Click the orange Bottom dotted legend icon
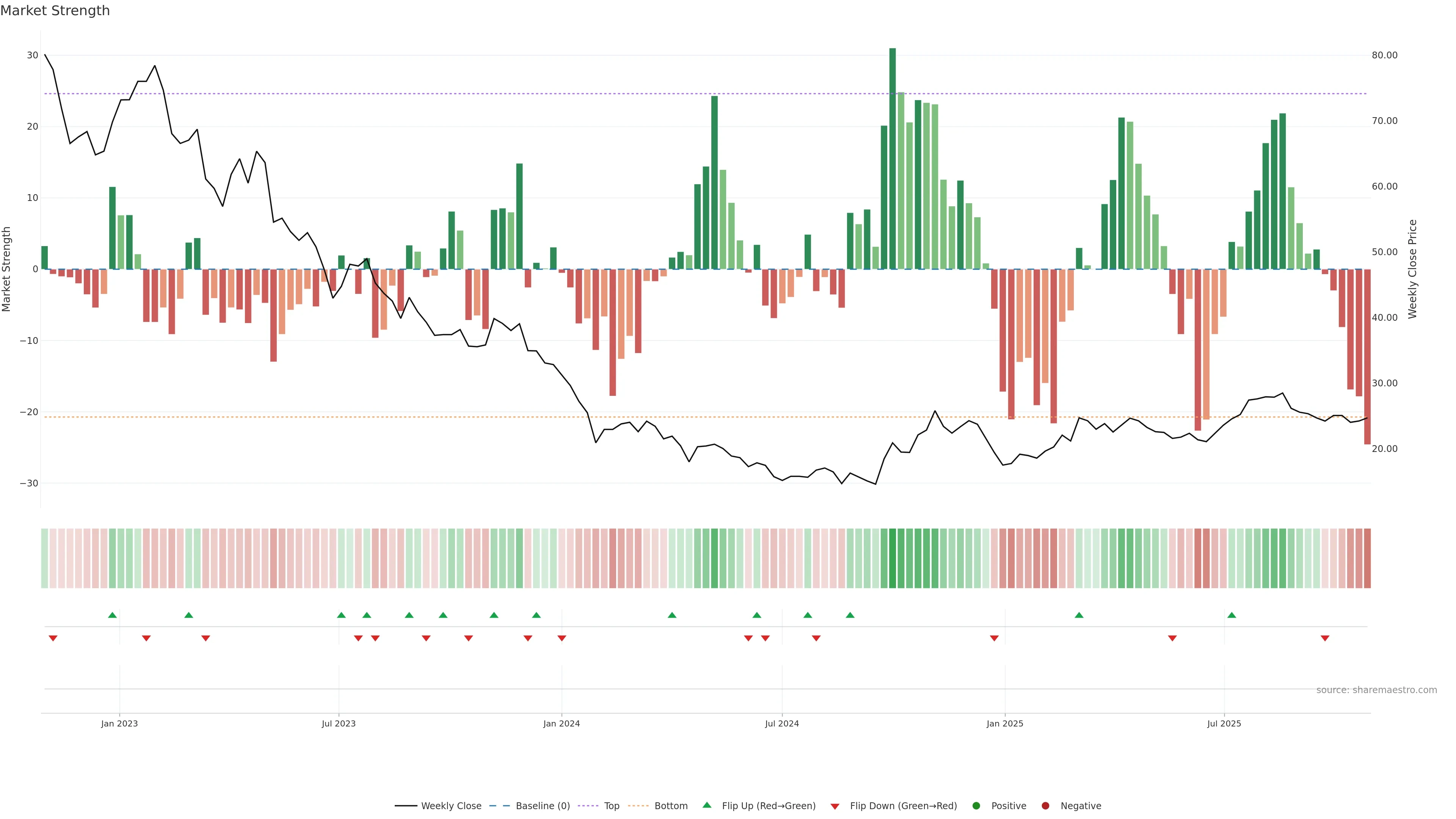 (x=638, y=806)
